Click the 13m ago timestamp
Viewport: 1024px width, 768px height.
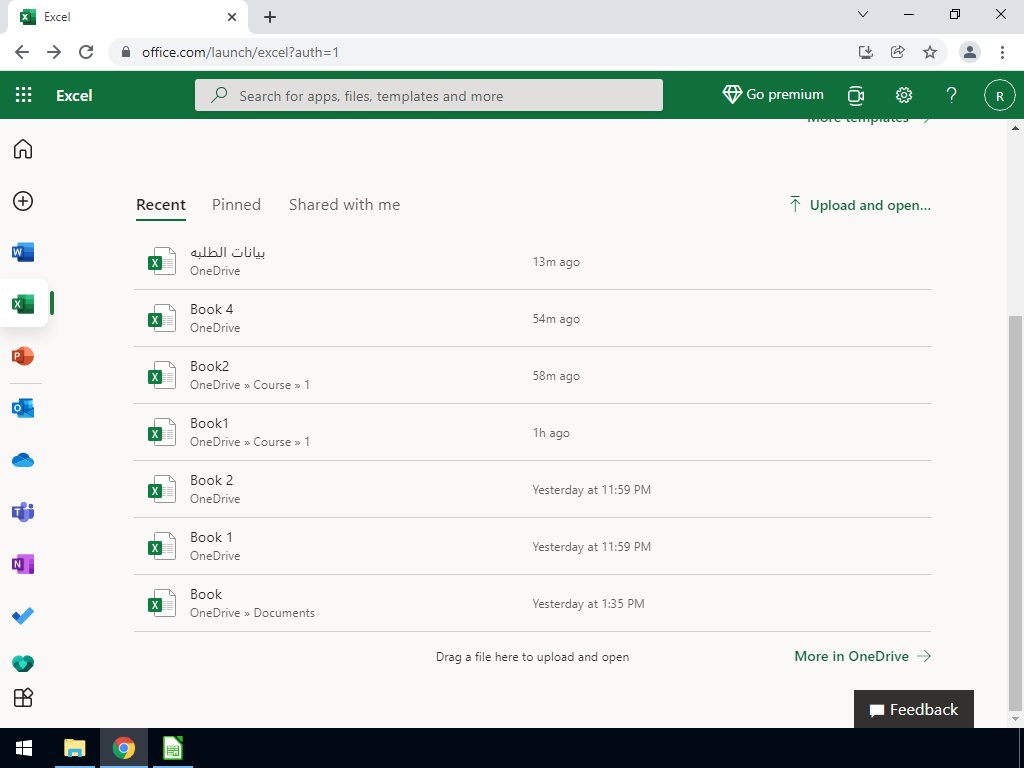click(x=556, y=262)
